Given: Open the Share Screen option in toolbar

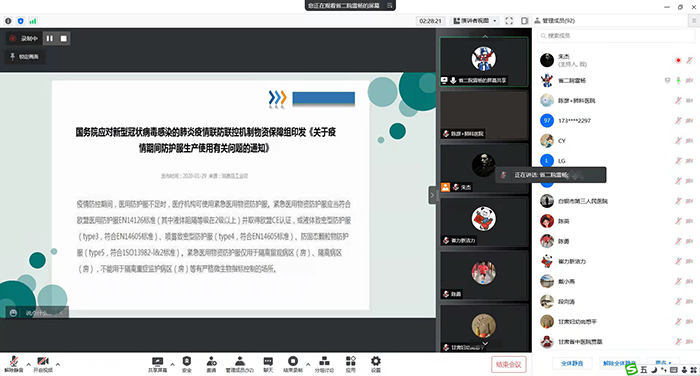Looking at the screenshot, I should tap(157, 363).
